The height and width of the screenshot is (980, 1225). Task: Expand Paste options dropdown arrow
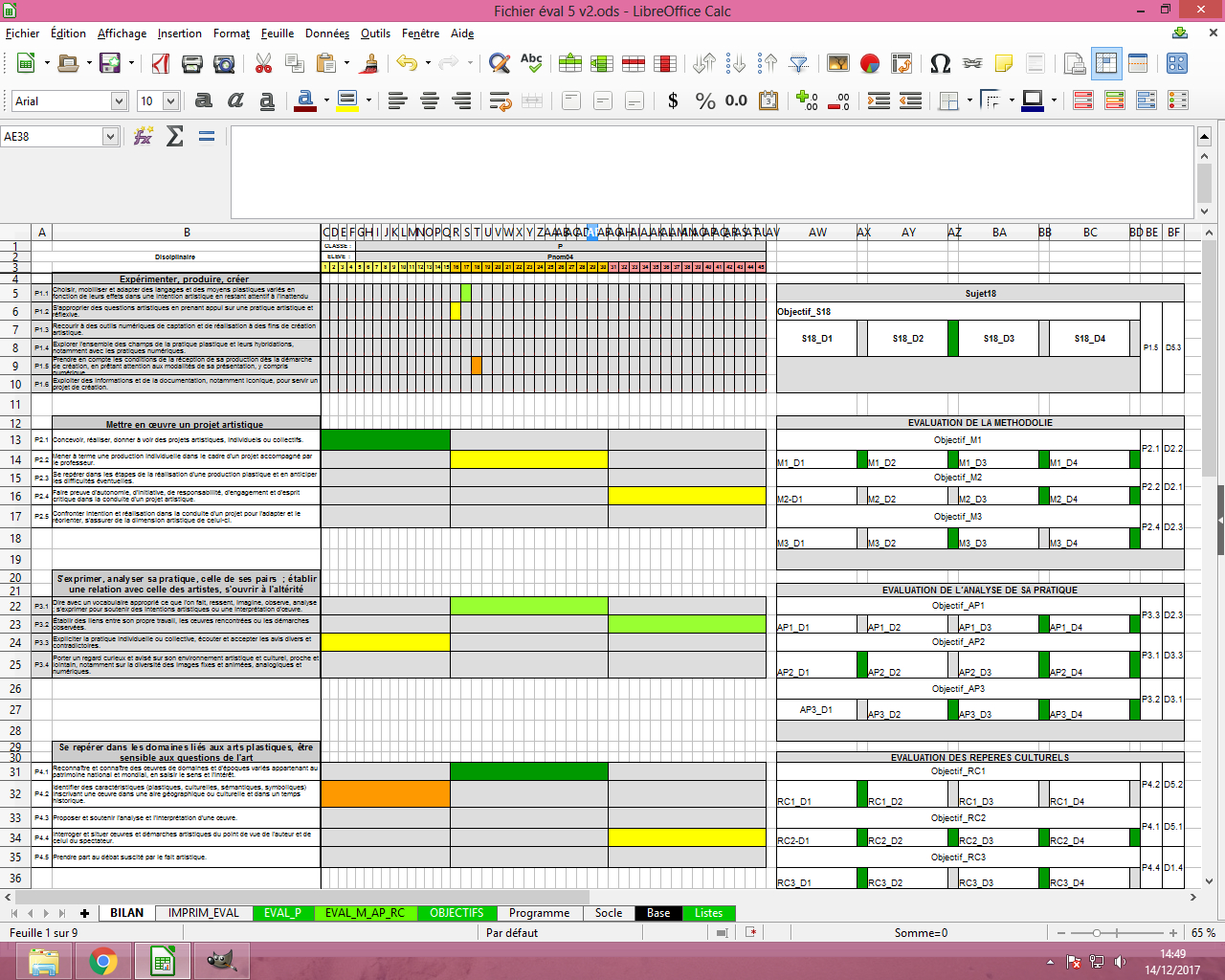click(346, 64)
